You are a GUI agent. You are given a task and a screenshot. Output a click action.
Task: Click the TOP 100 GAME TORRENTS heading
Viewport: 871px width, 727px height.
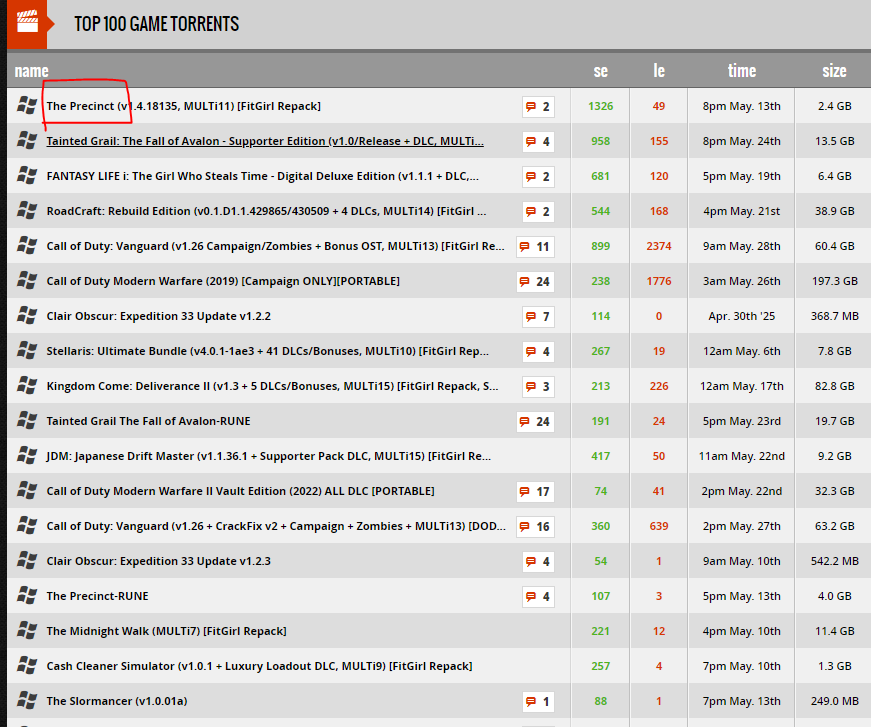click(x=157, y=24)
